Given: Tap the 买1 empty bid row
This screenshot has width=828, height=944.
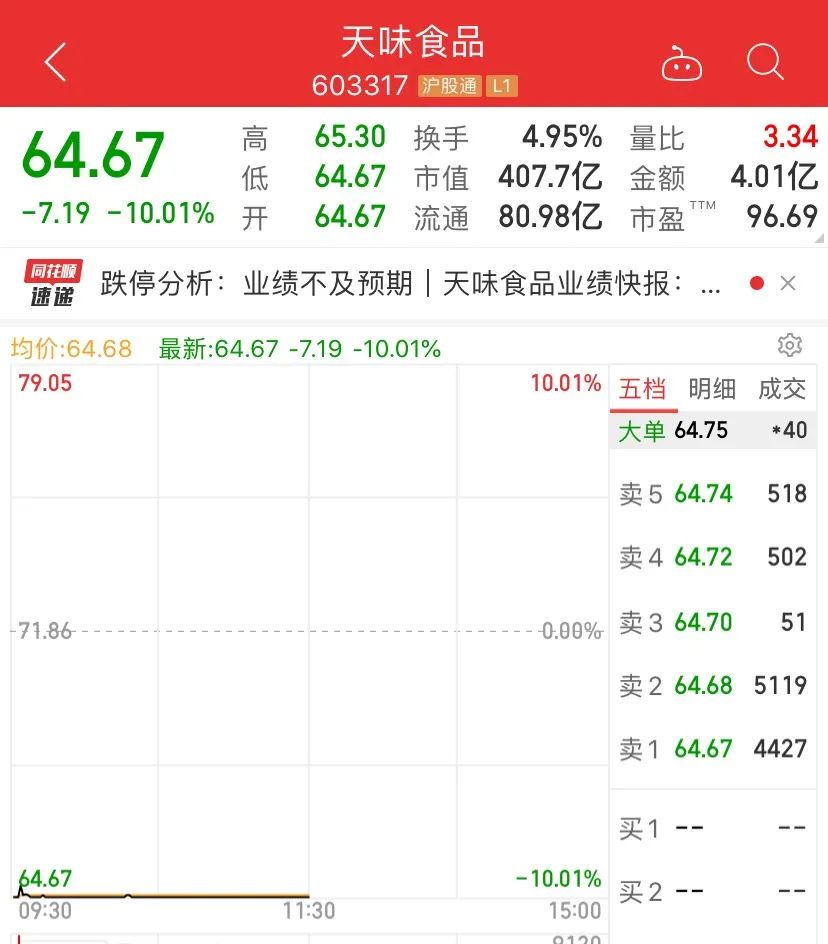Looking at the screenshot, I should click(x=712, y=829).
